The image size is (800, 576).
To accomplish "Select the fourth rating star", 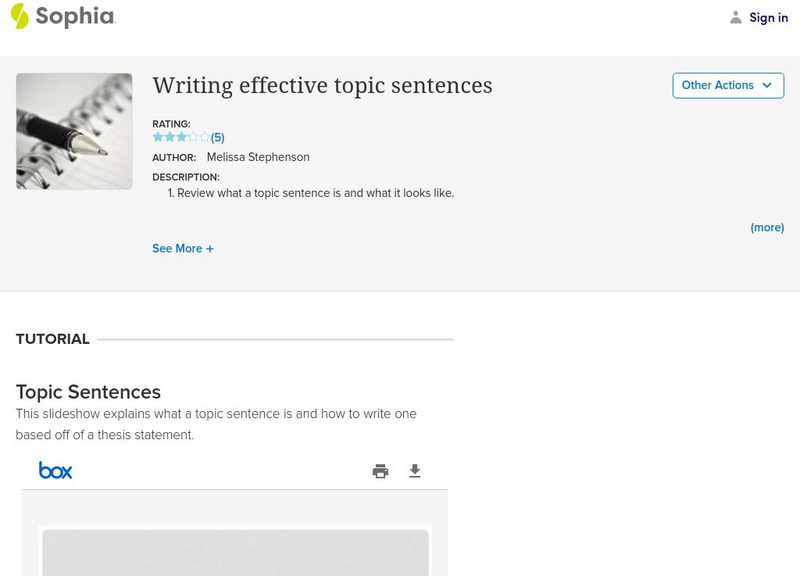I will click(193, 137).
